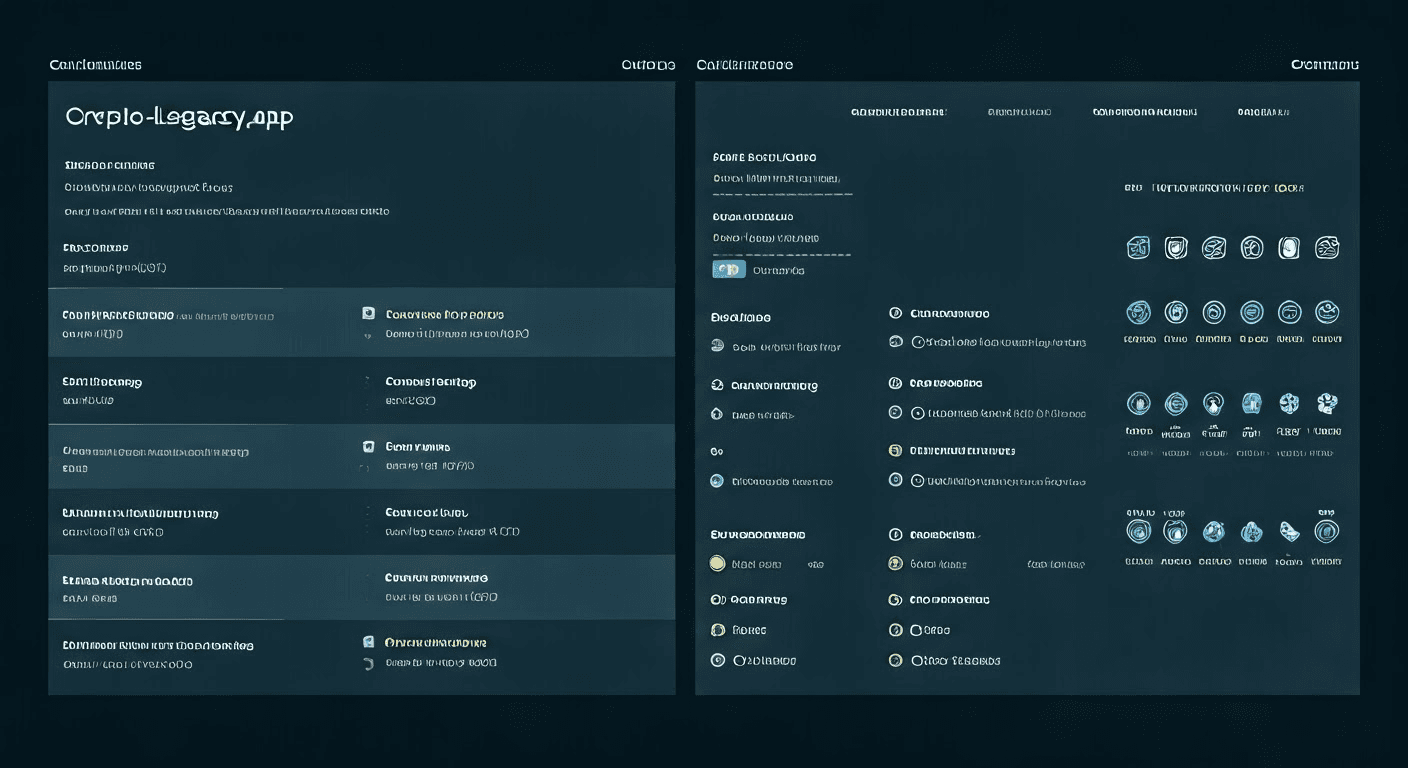Select bottom radio option in middle column
The height and width of the screenshot is (768, 1408).
(x=896, y=660)
